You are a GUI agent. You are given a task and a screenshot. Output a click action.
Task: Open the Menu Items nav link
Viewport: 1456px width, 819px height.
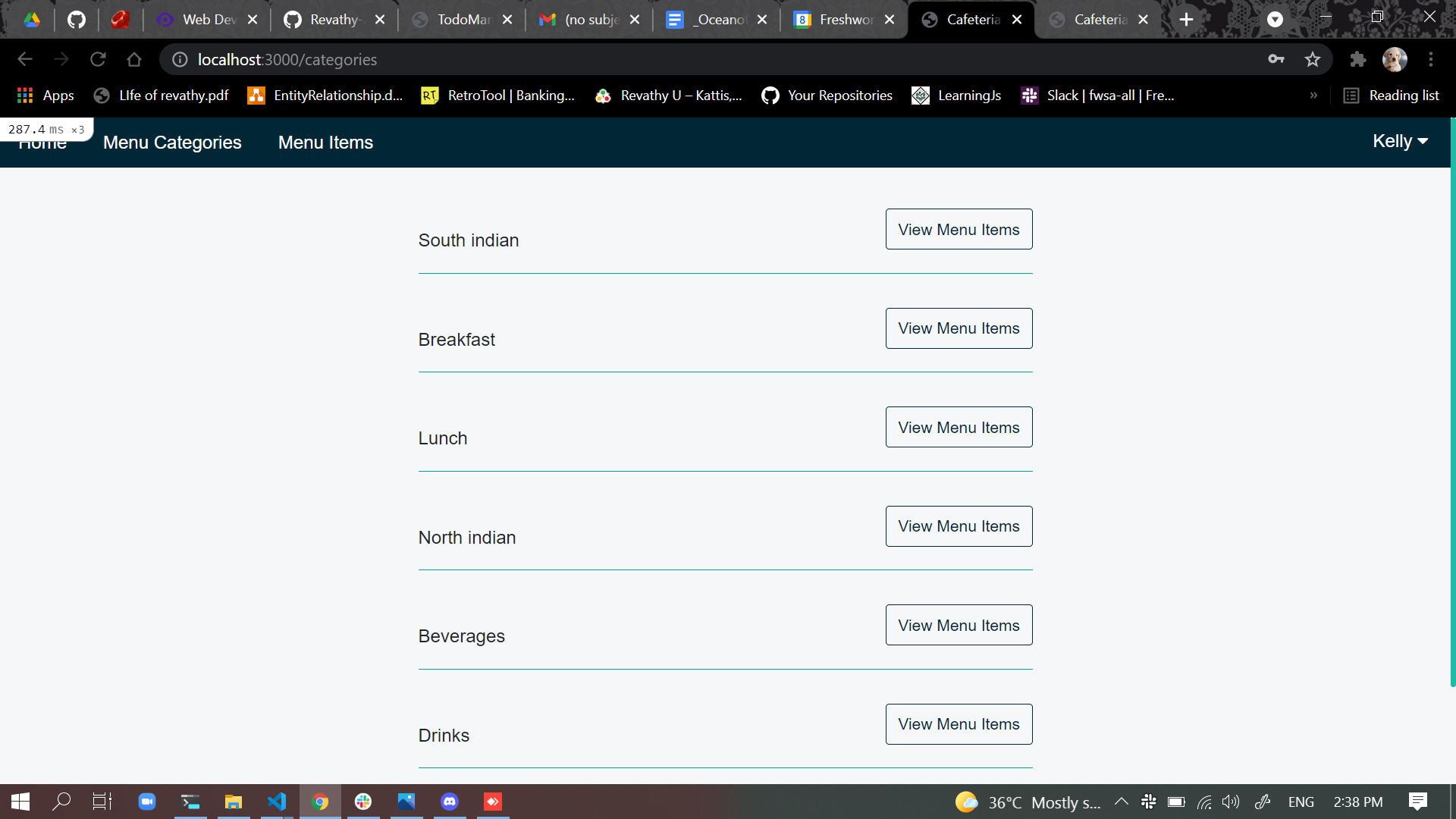click(325, 143)
